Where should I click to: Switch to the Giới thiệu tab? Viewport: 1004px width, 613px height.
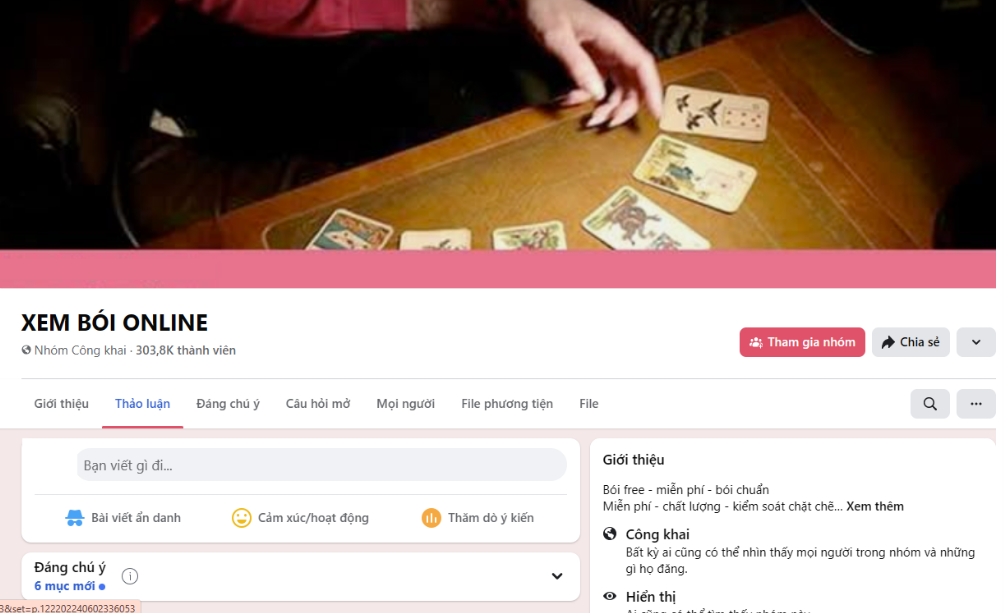tap(61, 404)
